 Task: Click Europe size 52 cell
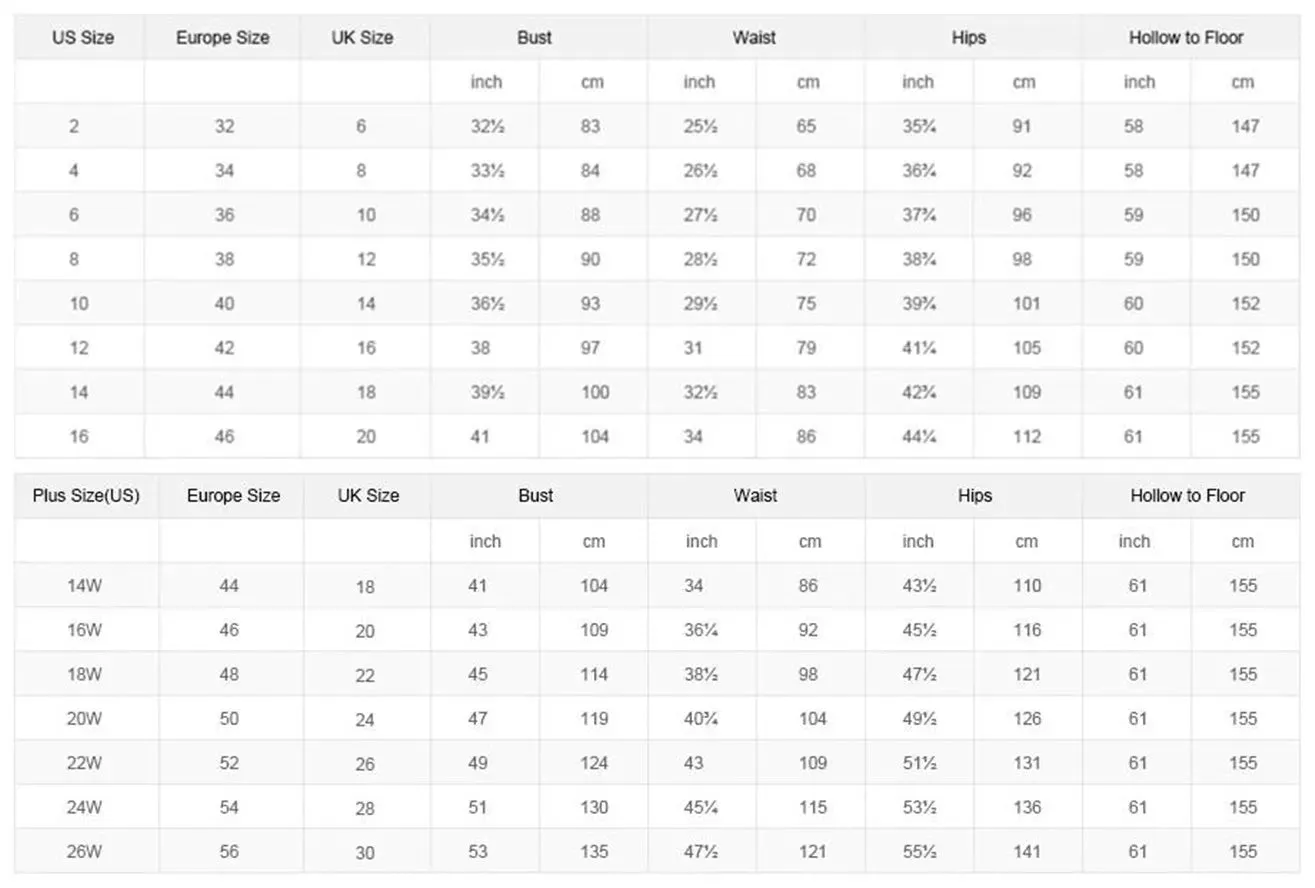pyautogui.click(x=229, y=763)
